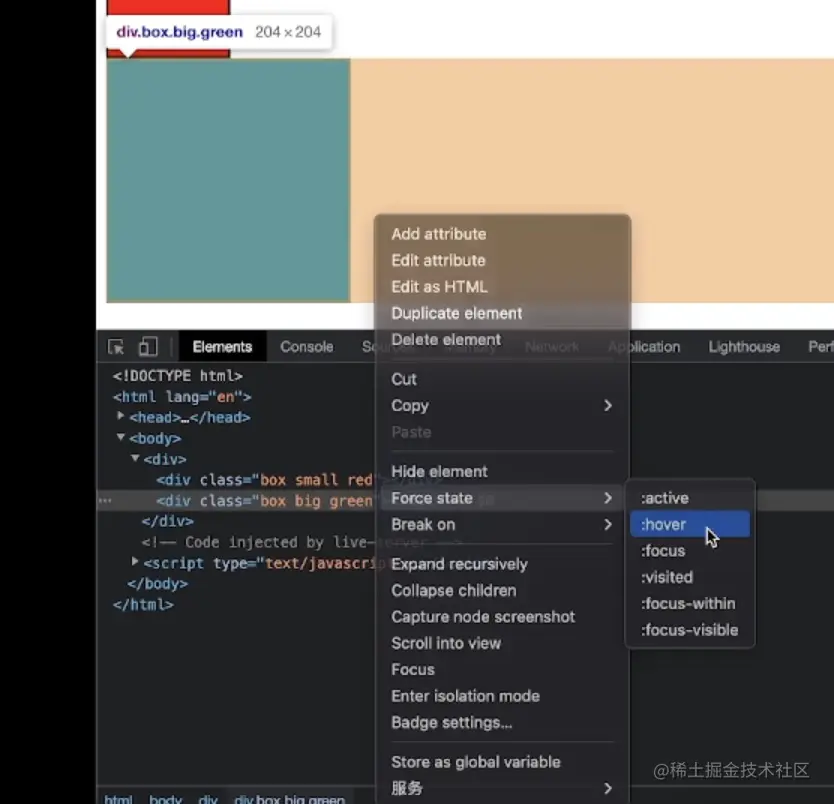
Task: Activate the inspect element picker icon
Action: coord(115,347)
